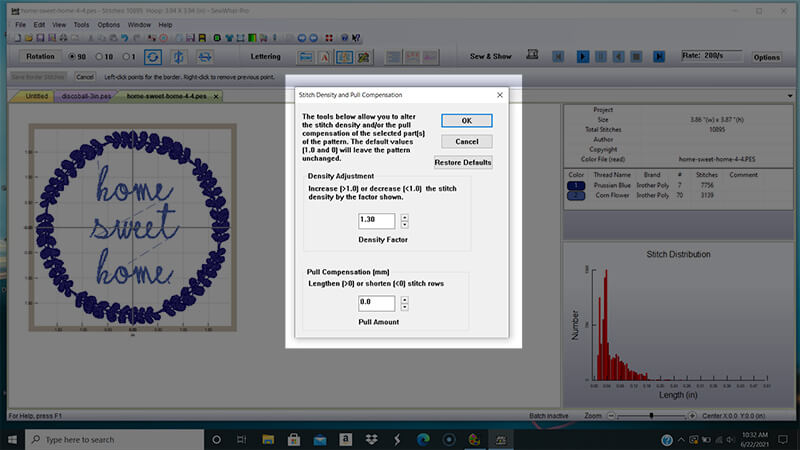Screen dimensions: 800x450
Task: Click the Density Factor input field
Action: pos(376,220)
